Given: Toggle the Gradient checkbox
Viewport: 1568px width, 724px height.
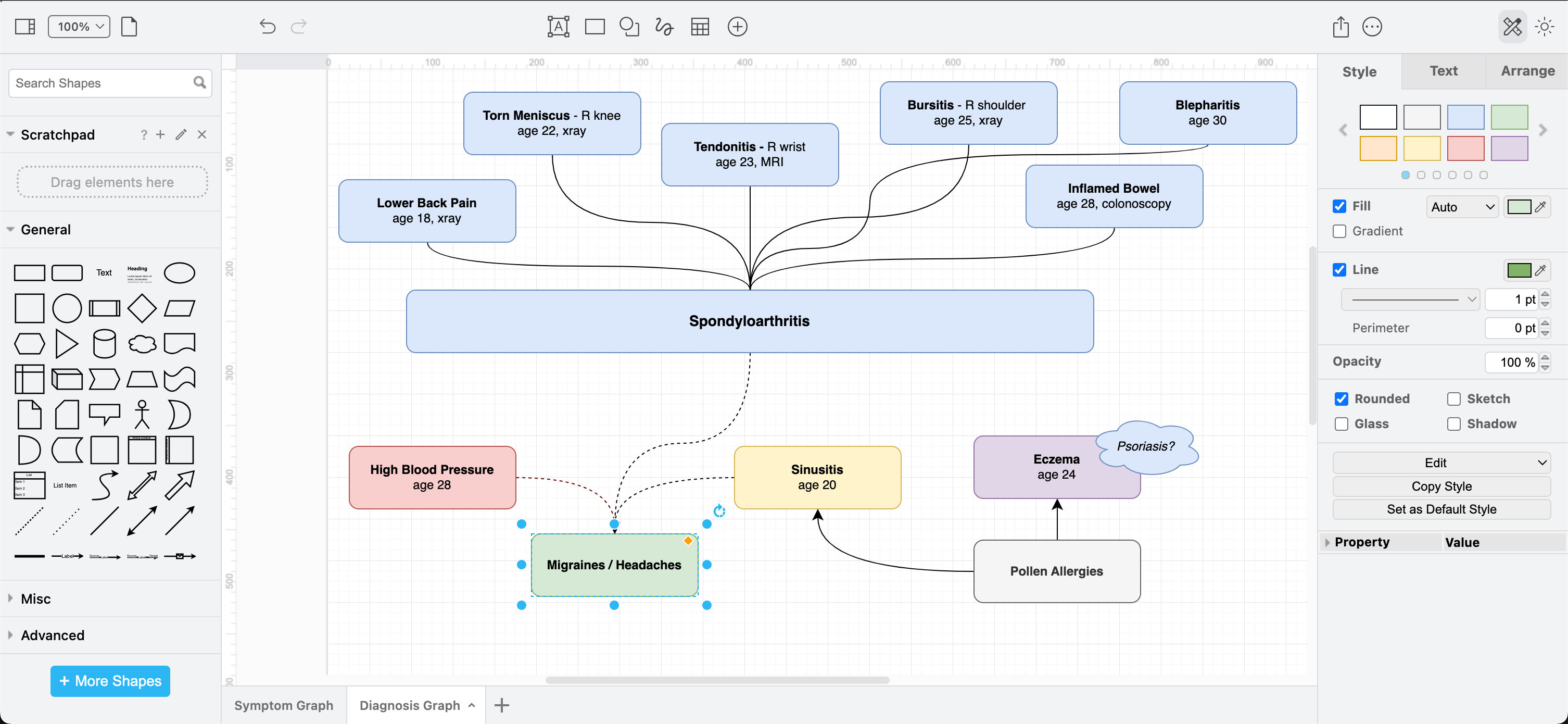Looking at the screenshot, I should point(1339,231).
